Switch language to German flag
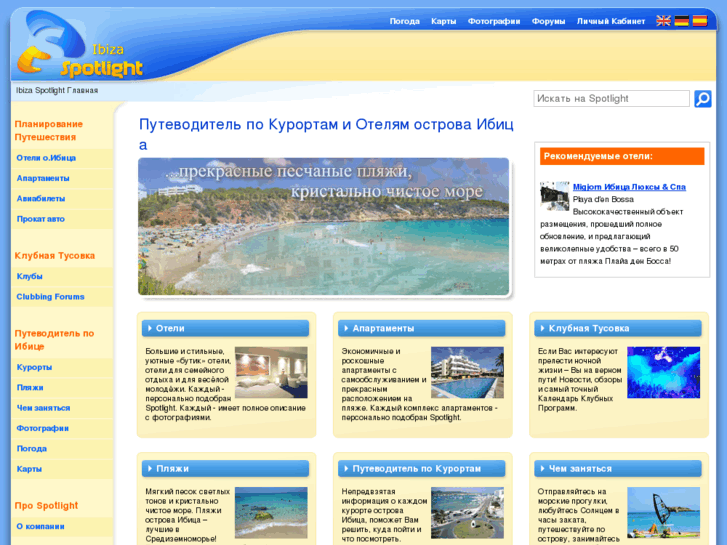Screen dimensions: 727x545 [682, 21]
